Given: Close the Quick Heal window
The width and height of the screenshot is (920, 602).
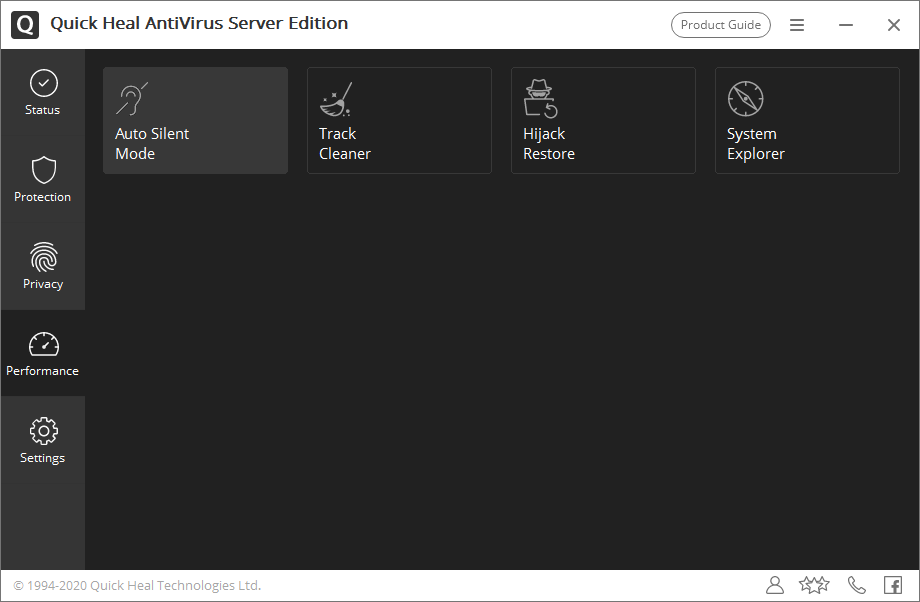Looking at the screenshot, I should pos(894,25).
